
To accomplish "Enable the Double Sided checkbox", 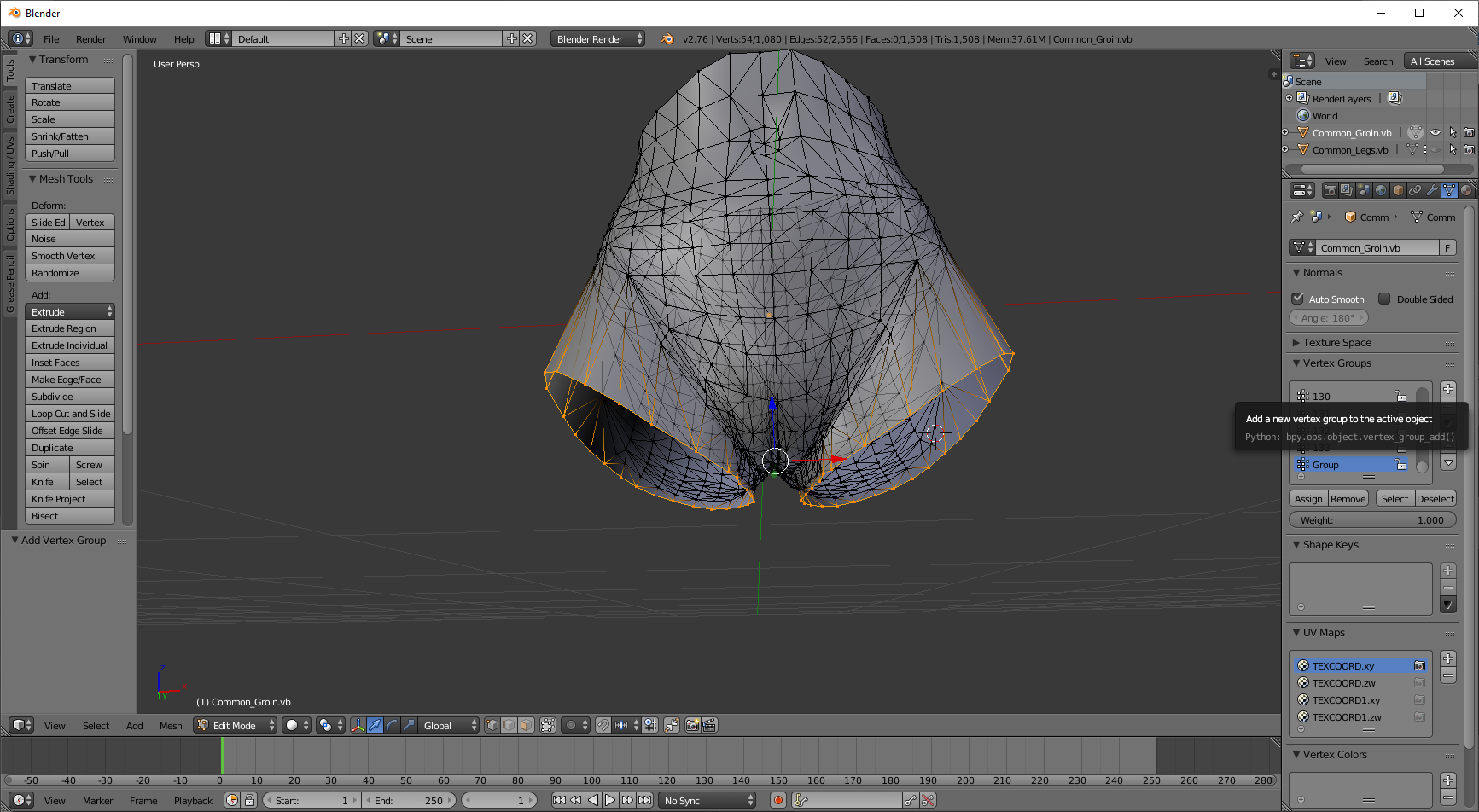I will [x=1384, y=299].
